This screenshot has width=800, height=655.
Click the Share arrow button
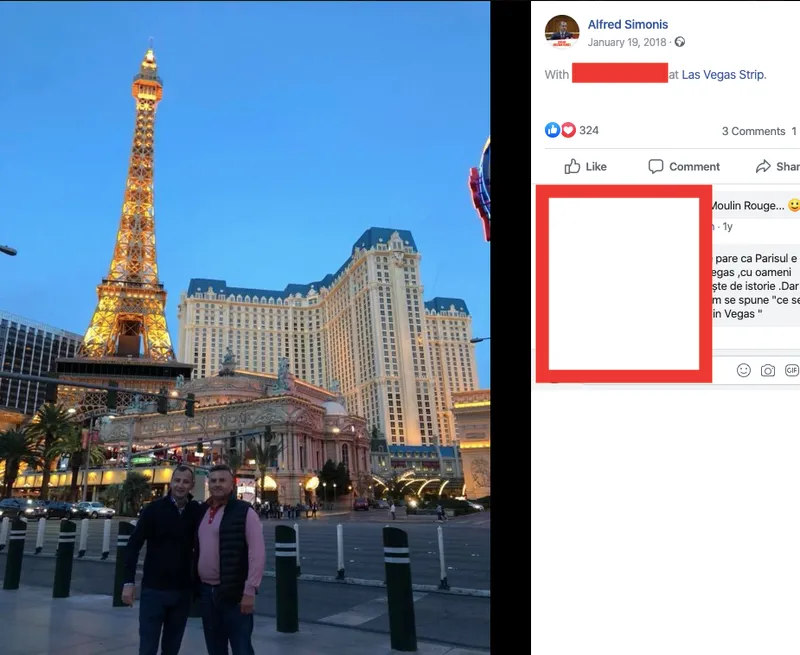point(778,166)
